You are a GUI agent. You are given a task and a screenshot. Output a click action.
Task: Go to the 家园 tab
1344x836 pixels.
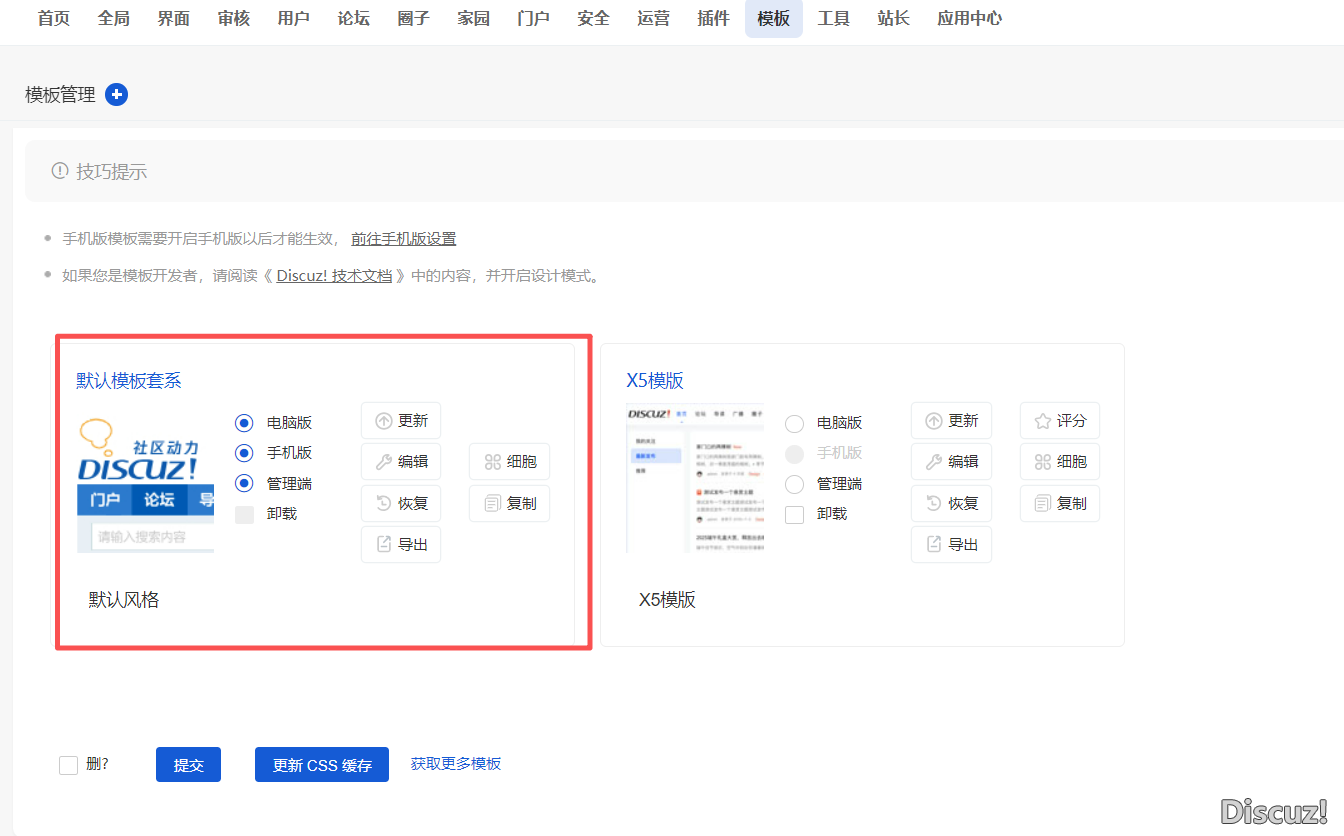(474, 18)
